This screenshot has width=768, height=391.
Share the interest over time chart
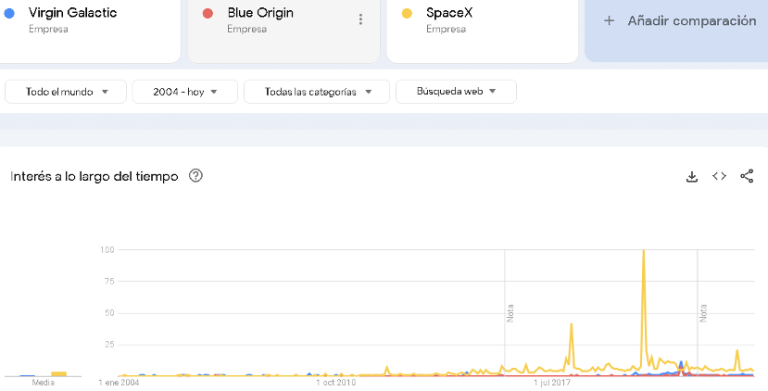click(x=746, y=176)
